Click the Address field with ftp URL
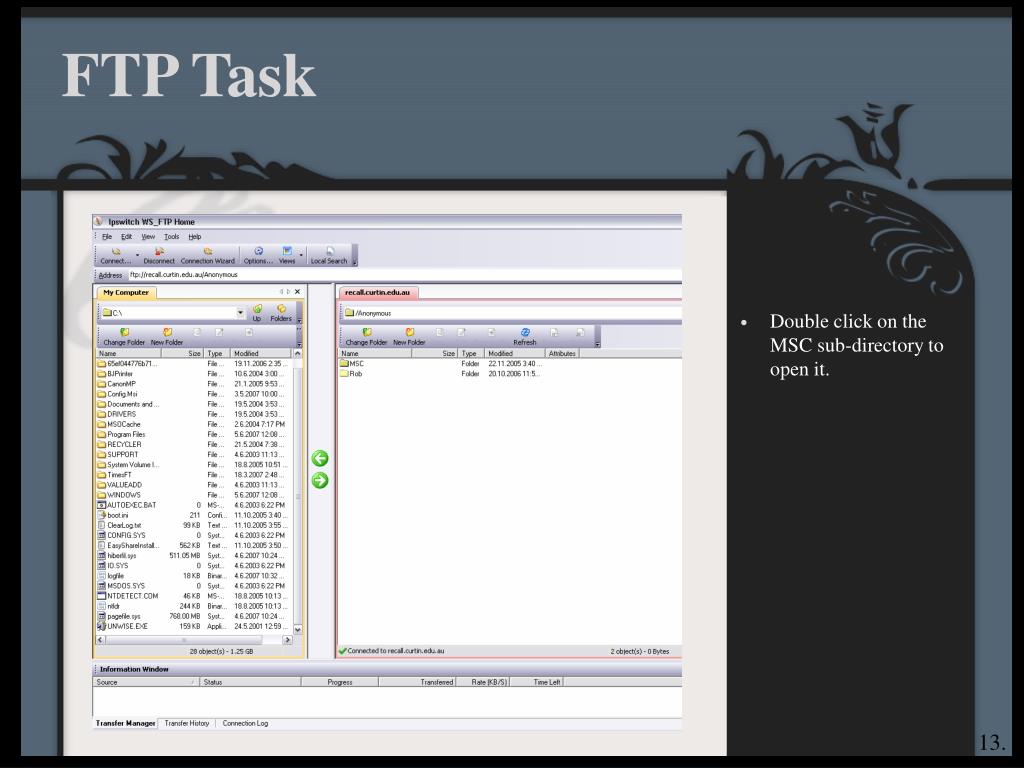This screenshot has width=1024, height=768. tap(404, 275)
